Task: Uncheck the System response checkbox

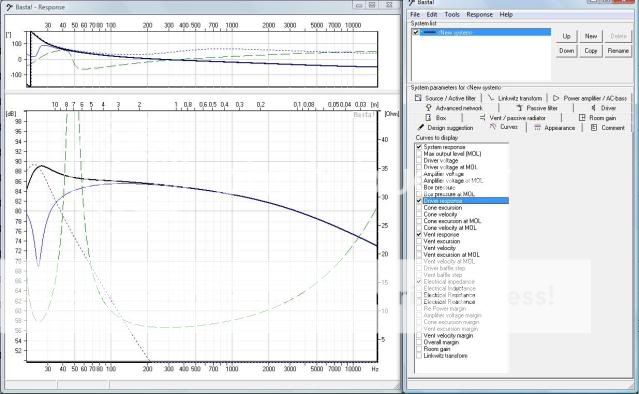Action: coord(419,147)
